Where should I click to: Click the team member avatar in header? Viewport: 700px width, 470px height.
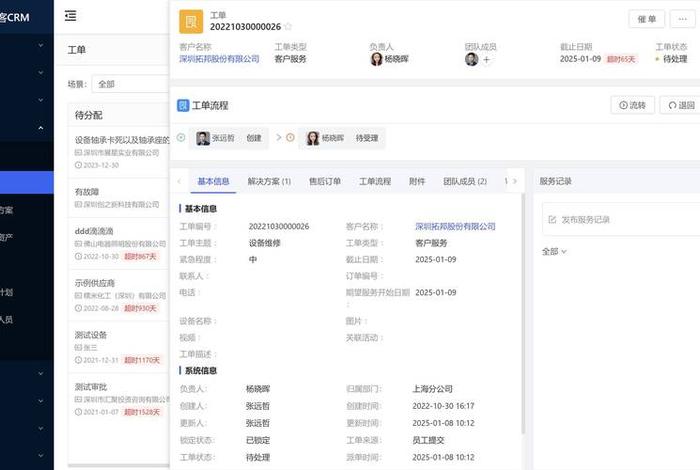pos(471,59)
